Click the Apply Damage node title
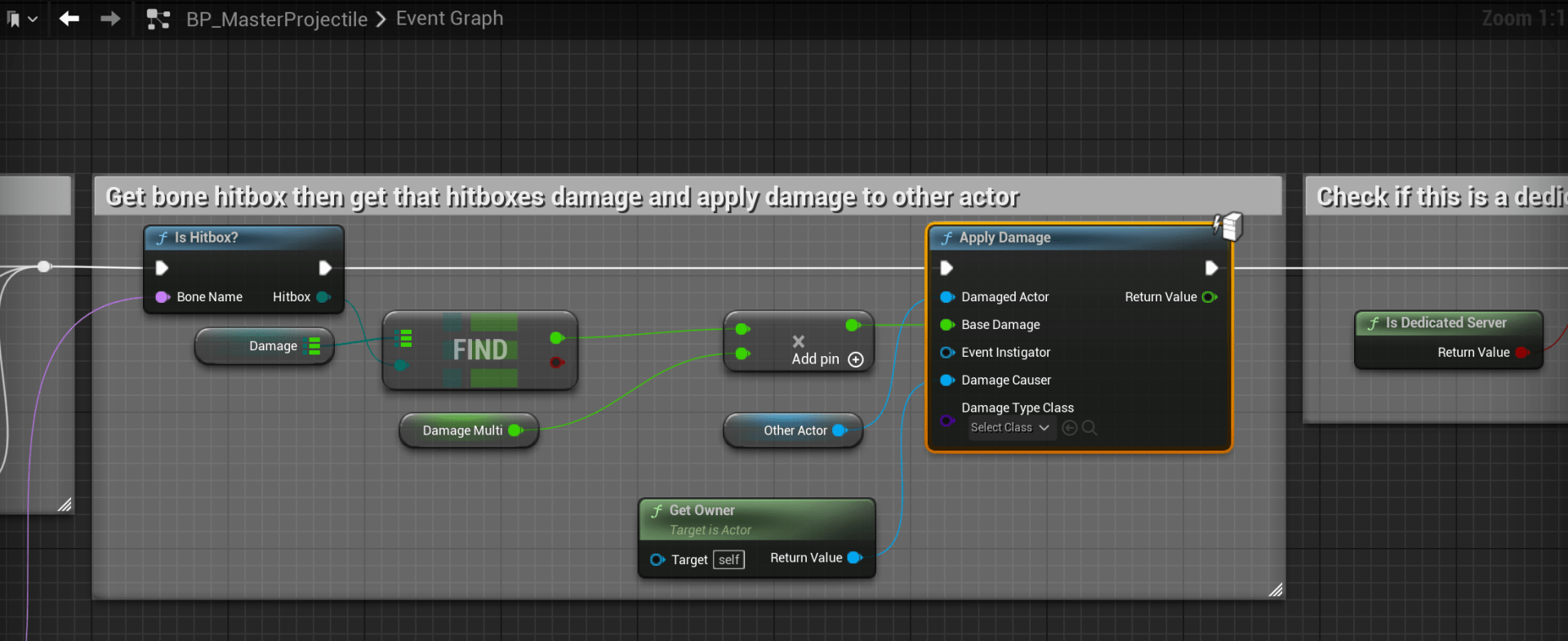 (x=1004, y=238)
